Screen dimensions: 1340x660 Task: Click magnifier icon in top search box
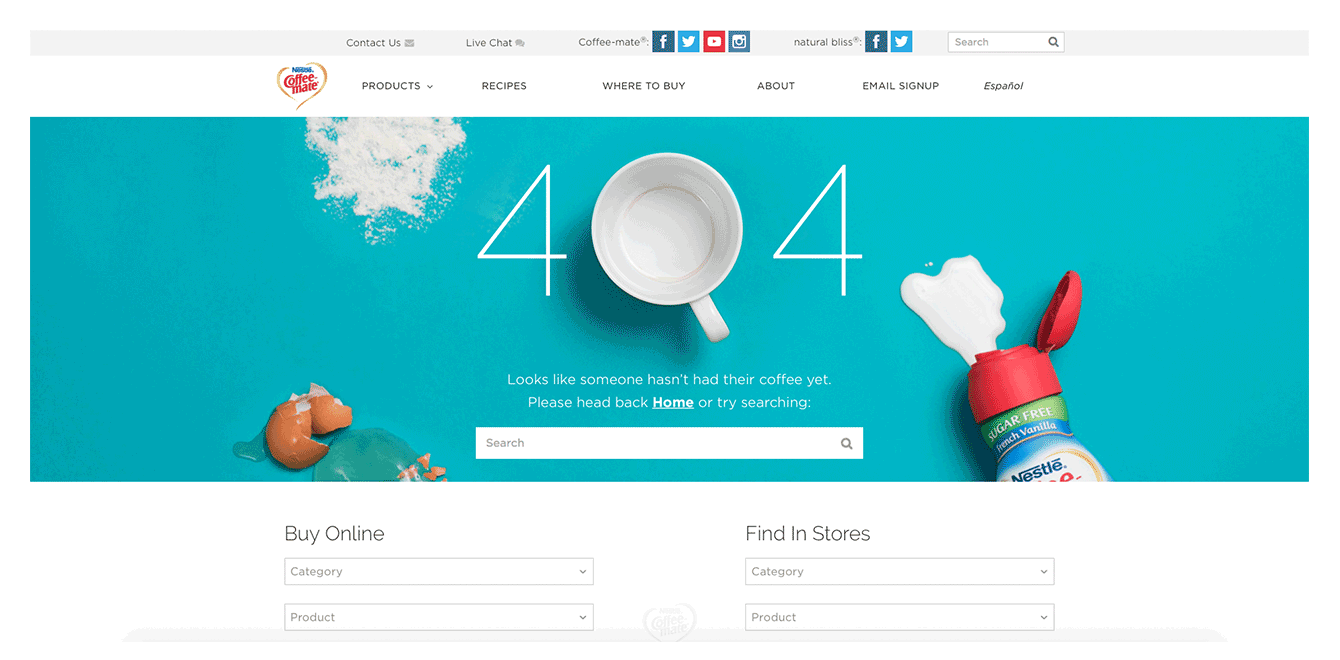coord(1053,42)
